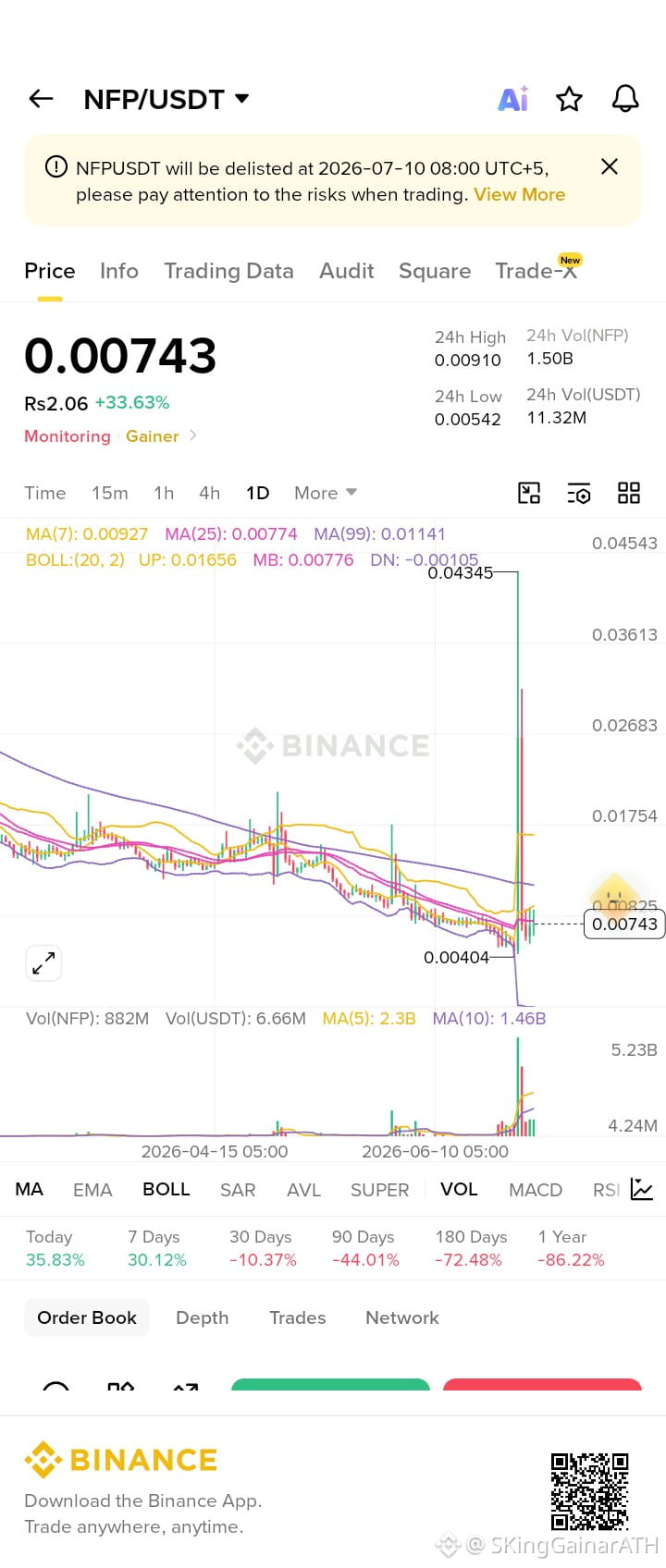Tap the 24h High value 0.00910
The height and width of the screenshot is (1568, 666).
[x=468, y=361]
